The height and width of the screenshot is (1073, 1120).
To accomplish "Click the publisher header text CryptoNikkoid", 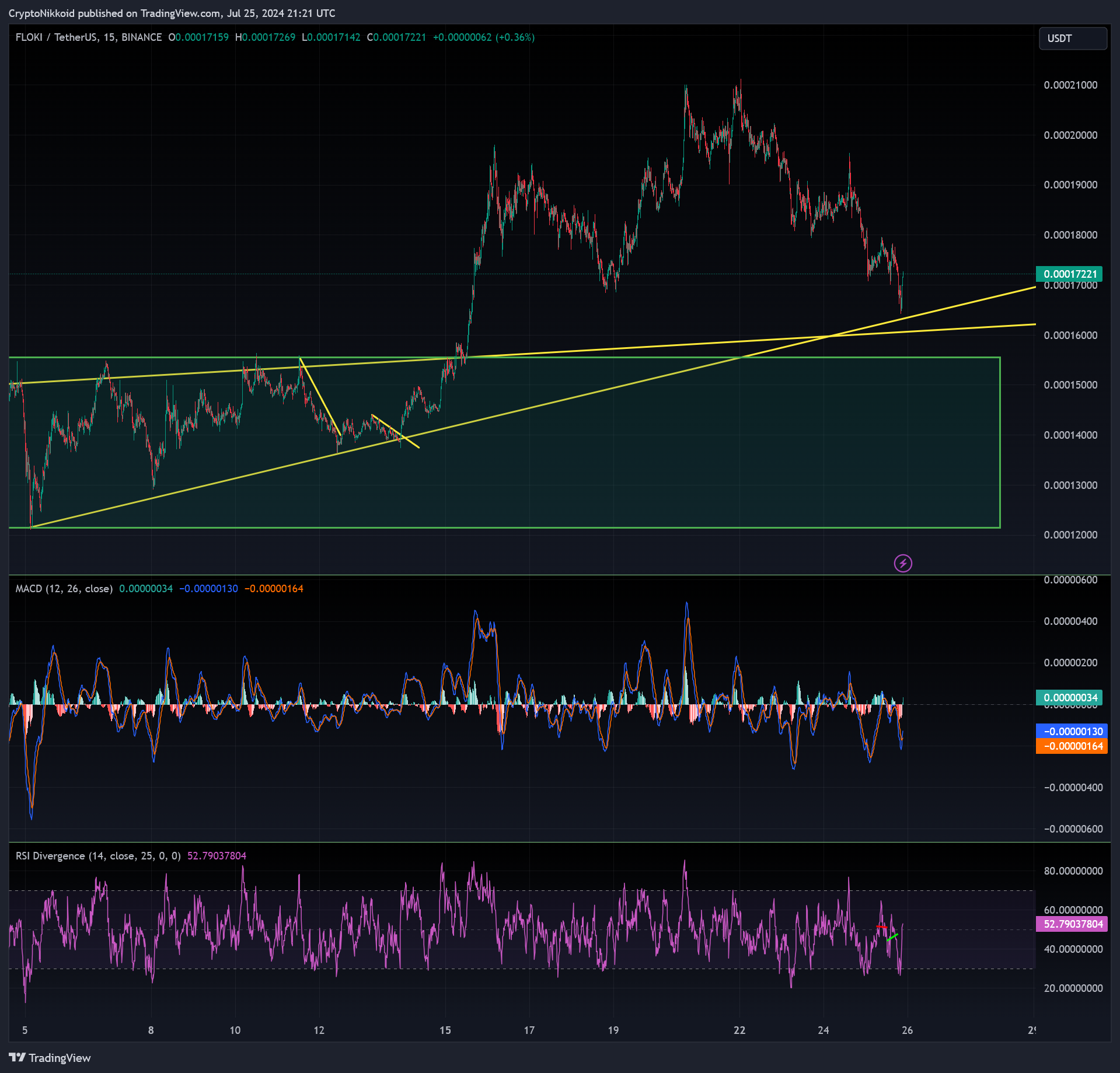I will tap(41, 13).
